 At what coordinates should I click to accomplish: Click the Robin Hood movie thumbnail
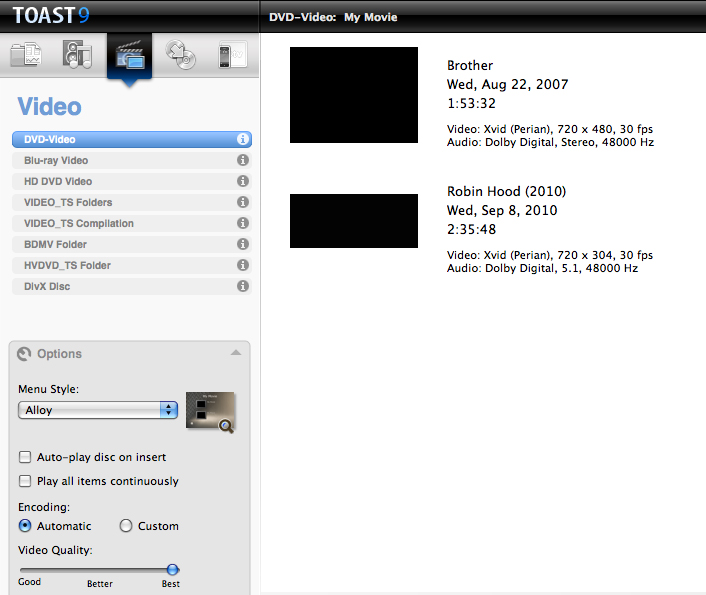coord(354,221)
